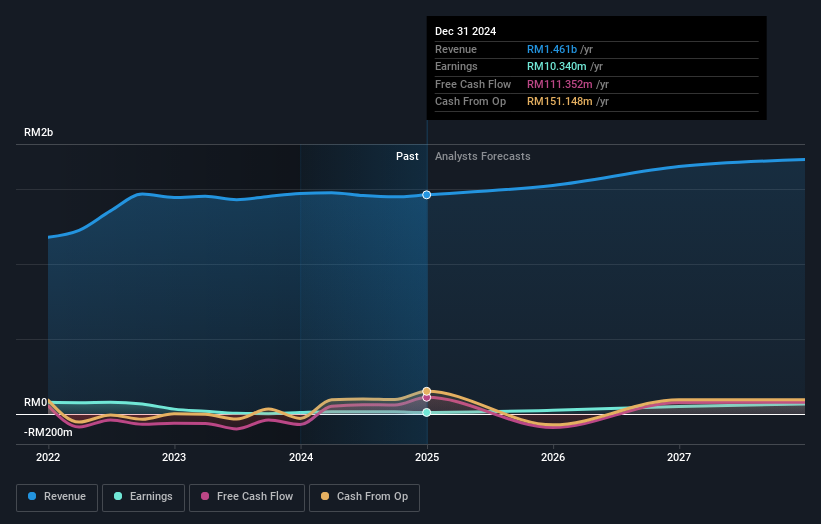Click the 2022 x-axis label

(x=48, y=457)
